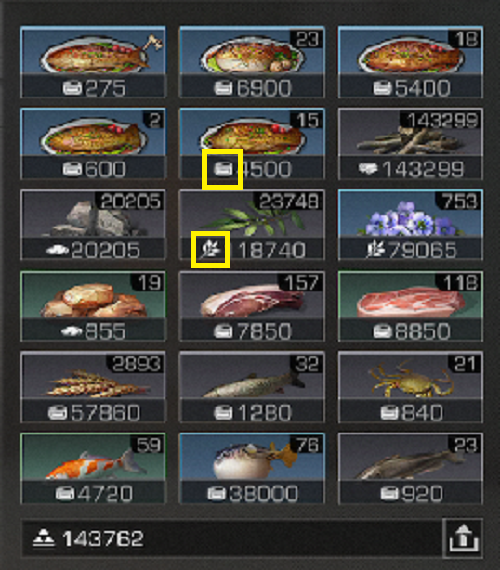Click the herb icon next to 18740
The image size is (500, 570).
(211, 250)
